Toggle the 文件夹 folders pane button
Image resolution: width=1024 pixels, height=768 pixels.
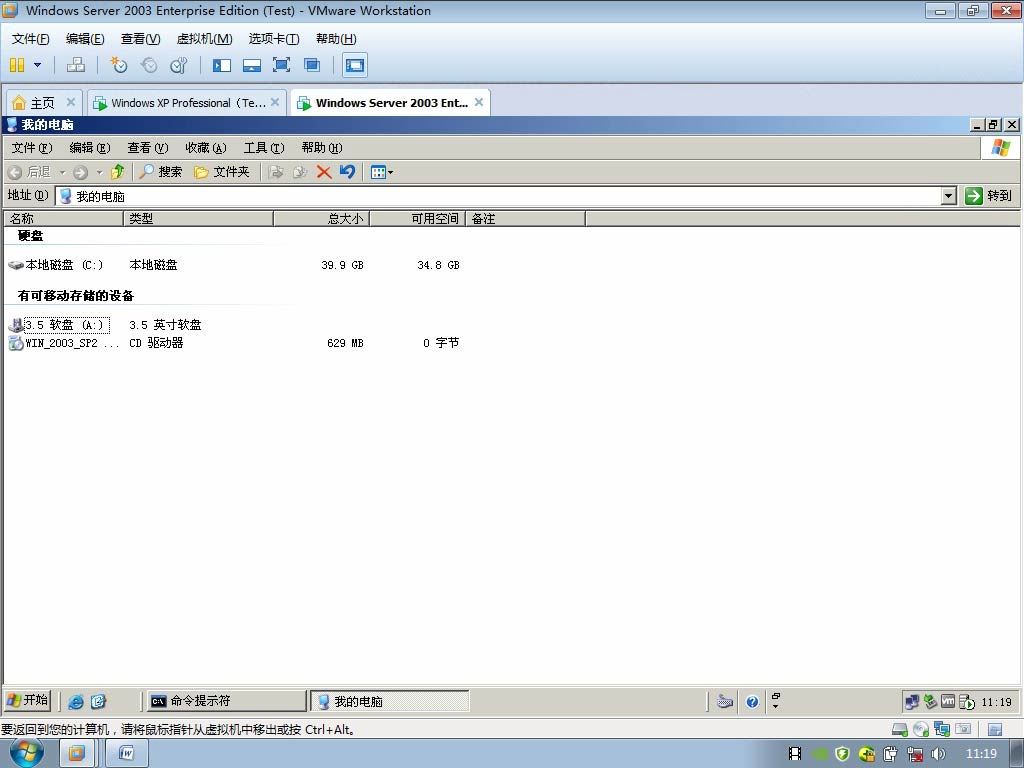click(222, 172)
